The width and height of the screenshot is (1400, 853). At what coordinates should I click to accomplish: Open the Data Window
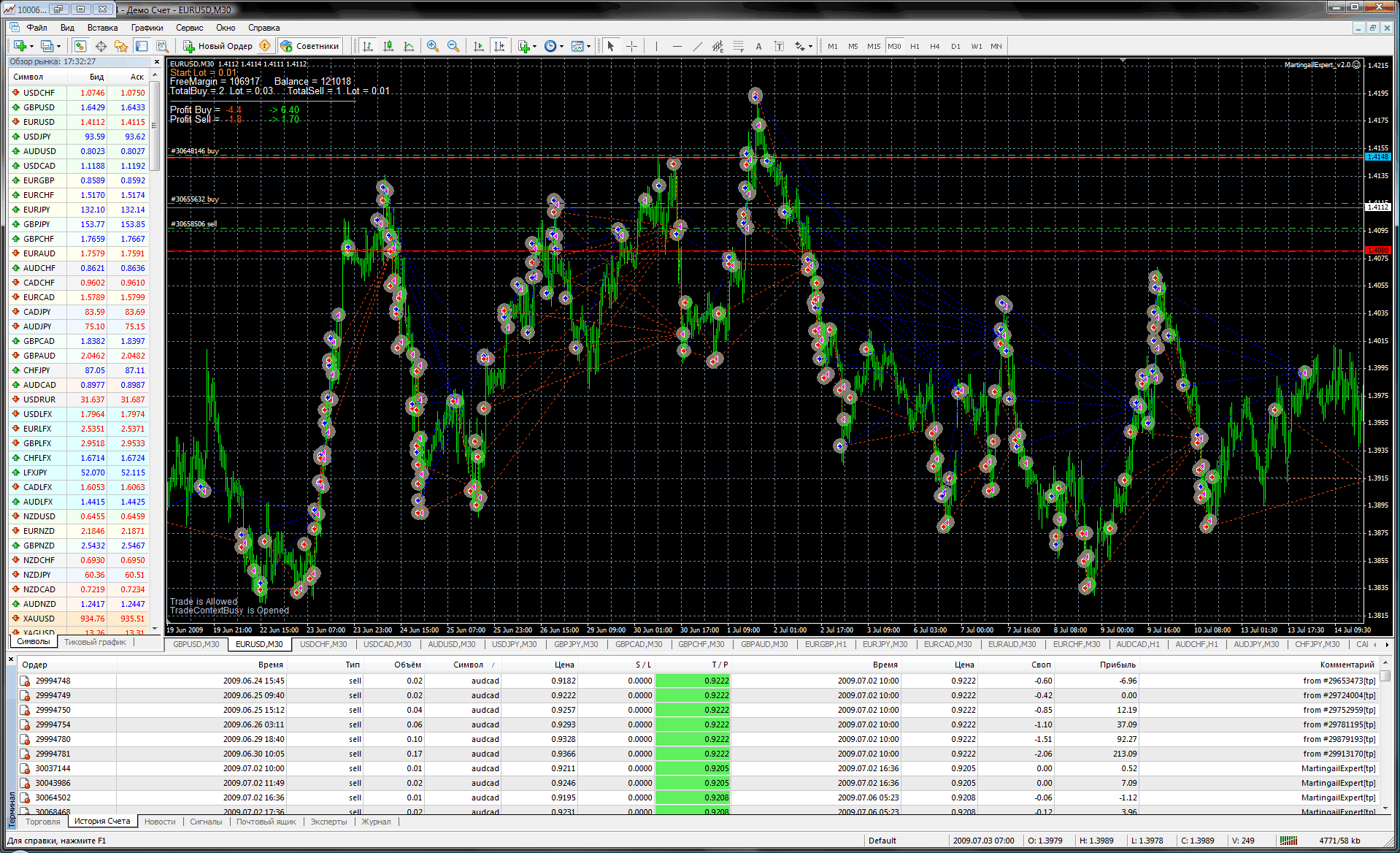pyautogui.click(x=101, y=46)
